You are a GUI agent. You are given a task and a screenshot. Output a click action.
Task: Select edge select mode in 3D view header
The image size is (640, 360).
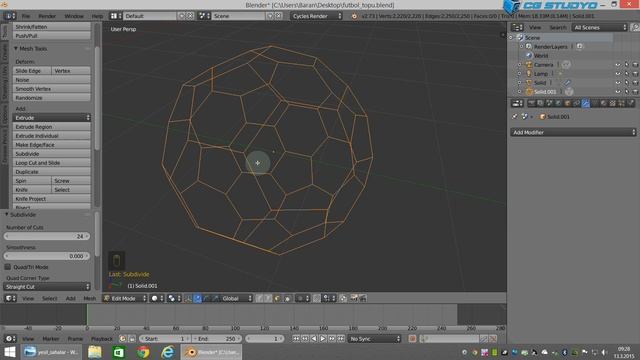[267, 298]
